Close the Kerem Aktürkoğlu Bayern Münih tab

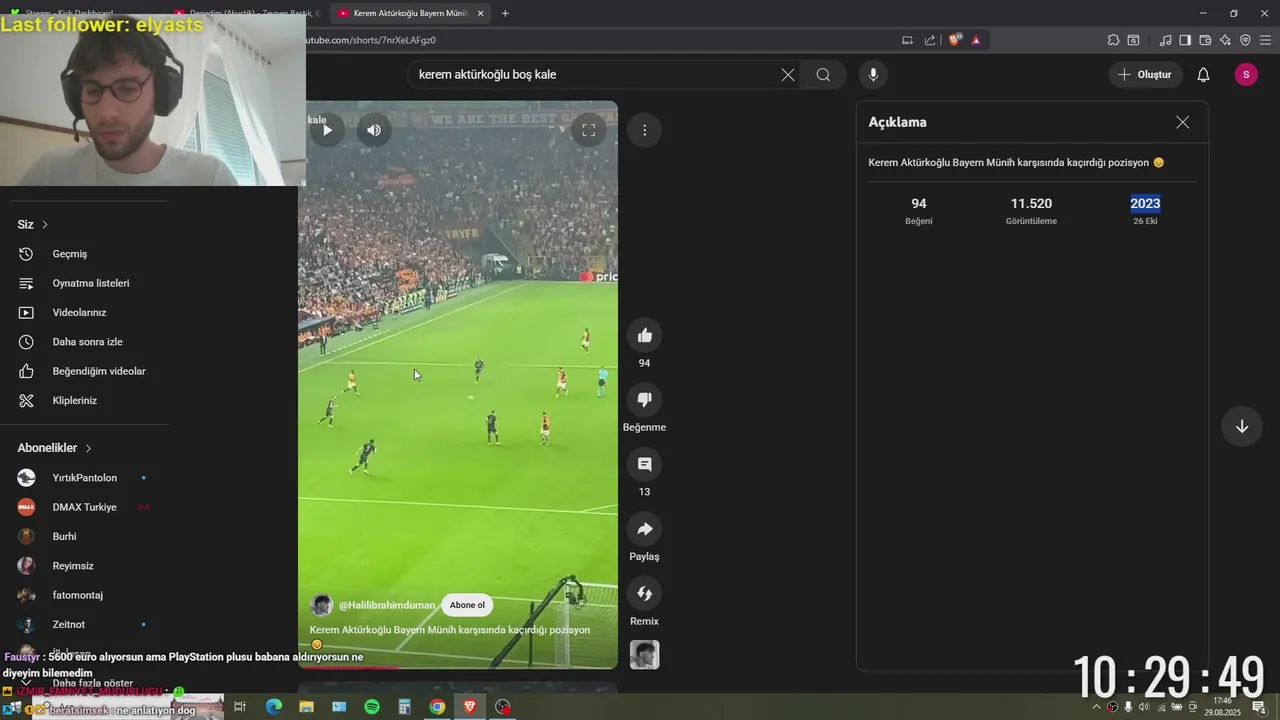coord(481,13)
